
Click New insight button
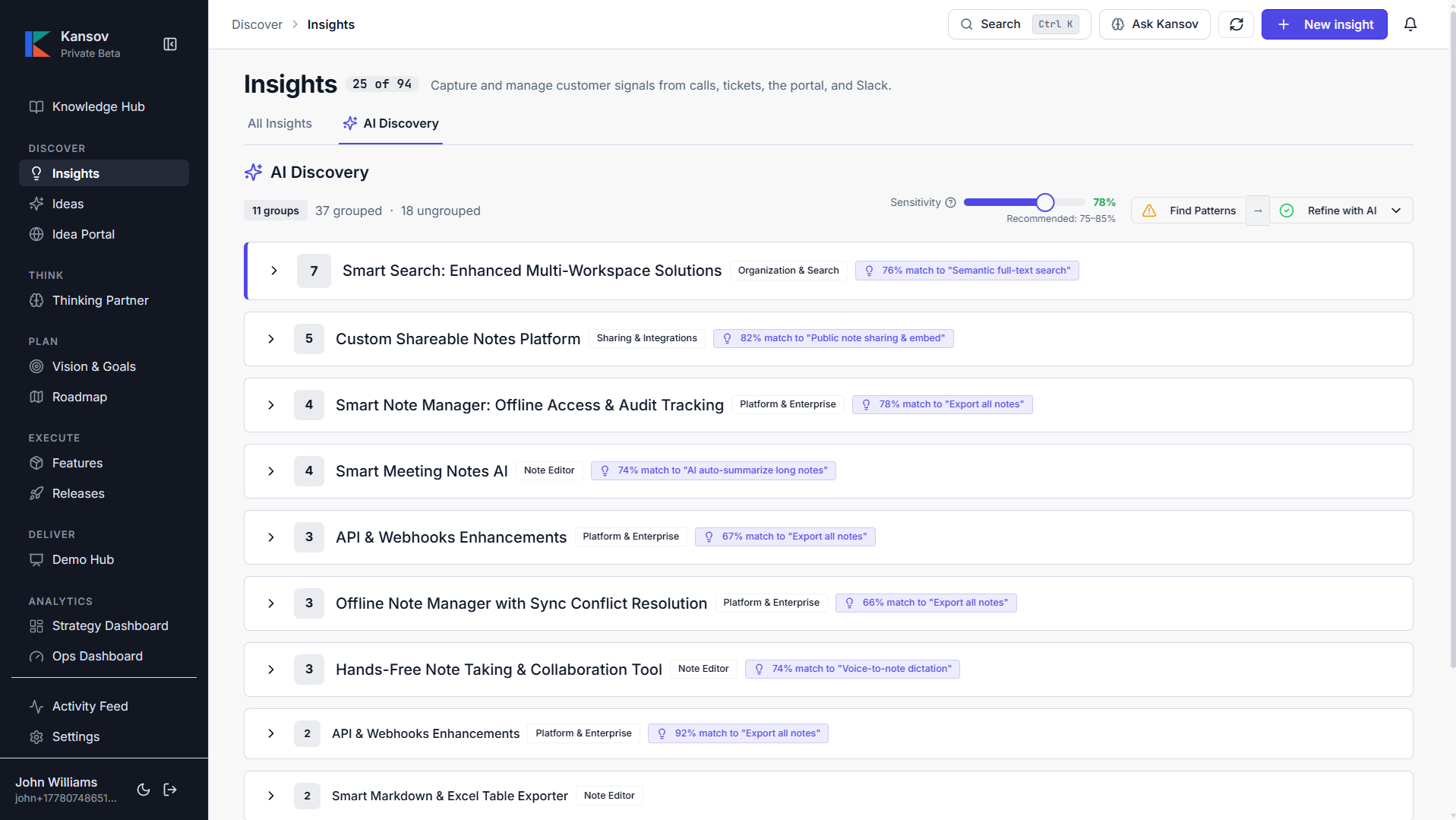pos(1324,24)
